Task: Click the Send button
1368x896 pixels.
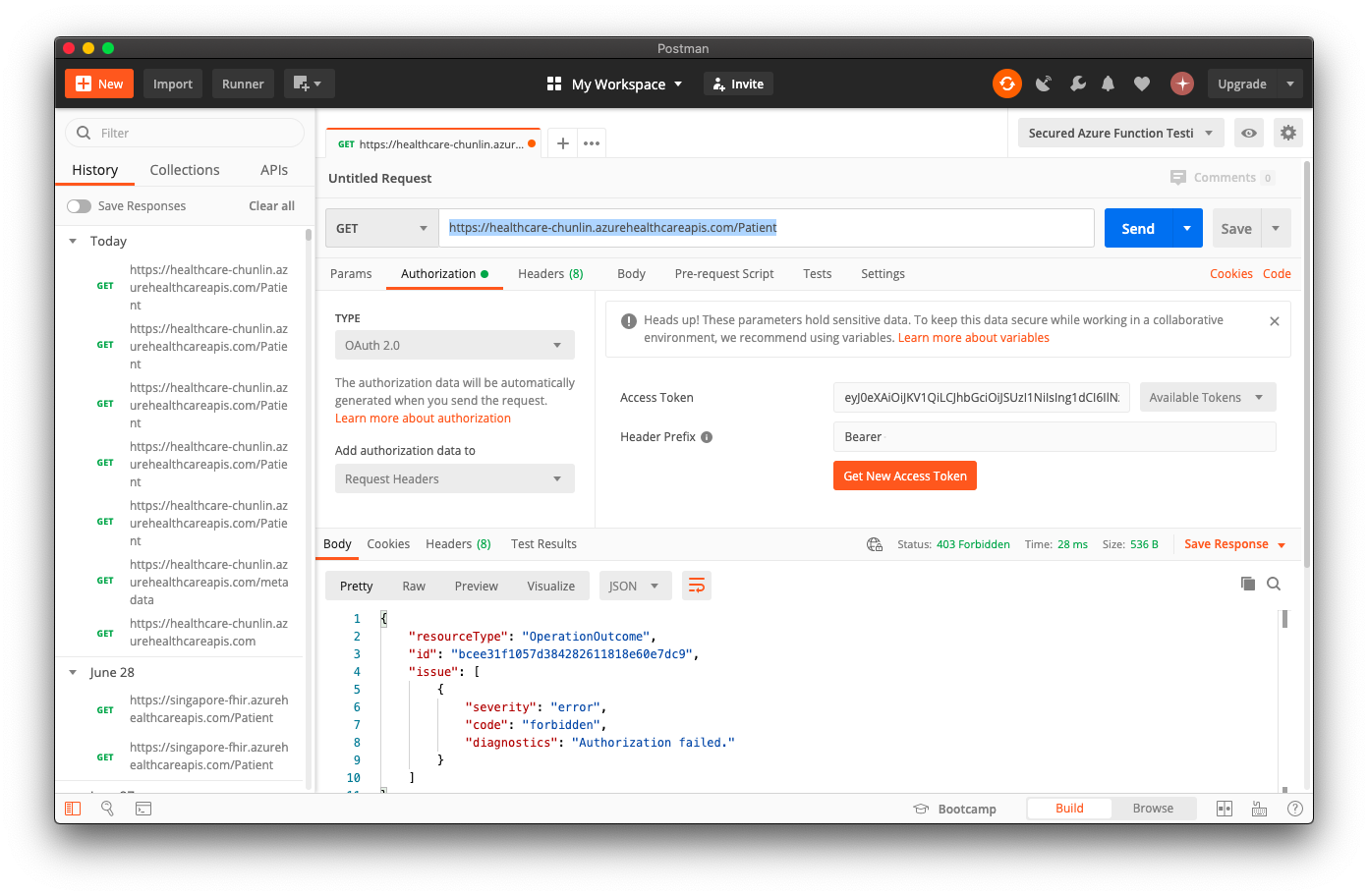Action: pyautogui.click(x=1138, y=228)
